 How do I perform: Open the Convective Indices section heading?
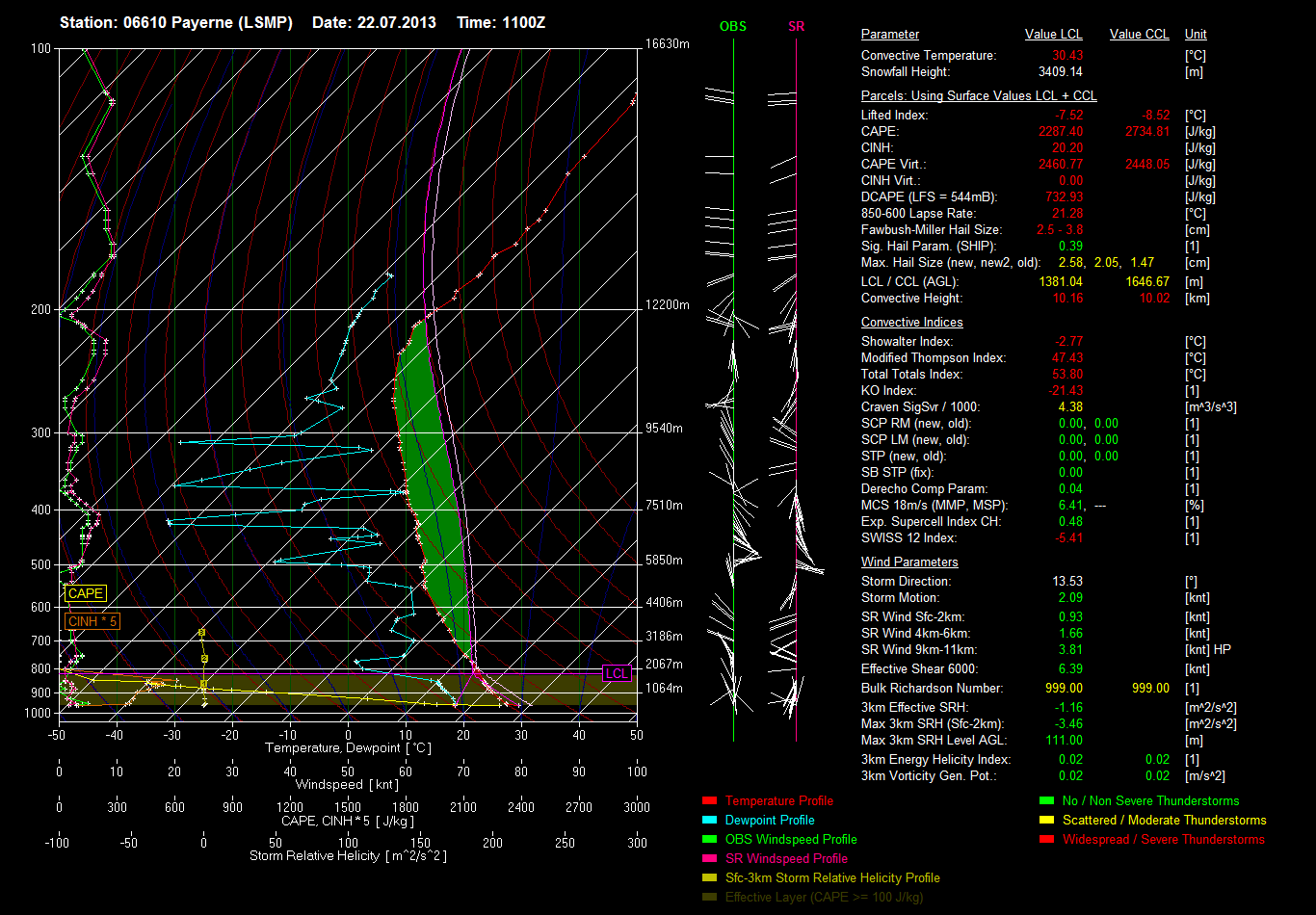911,323
